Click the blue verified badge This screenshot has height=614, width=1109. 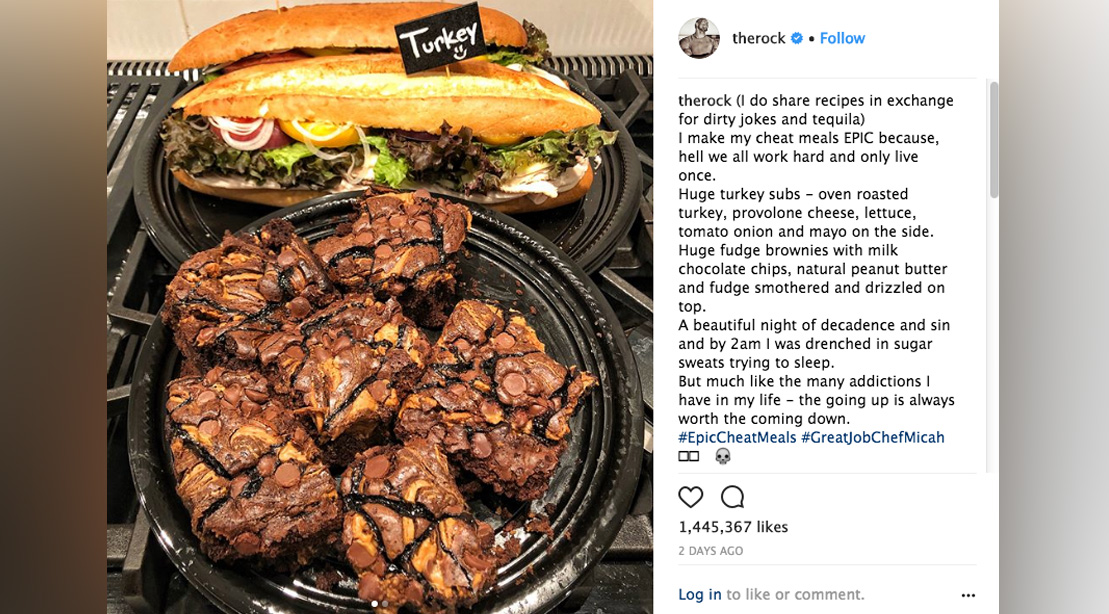(x=796, y=38)
